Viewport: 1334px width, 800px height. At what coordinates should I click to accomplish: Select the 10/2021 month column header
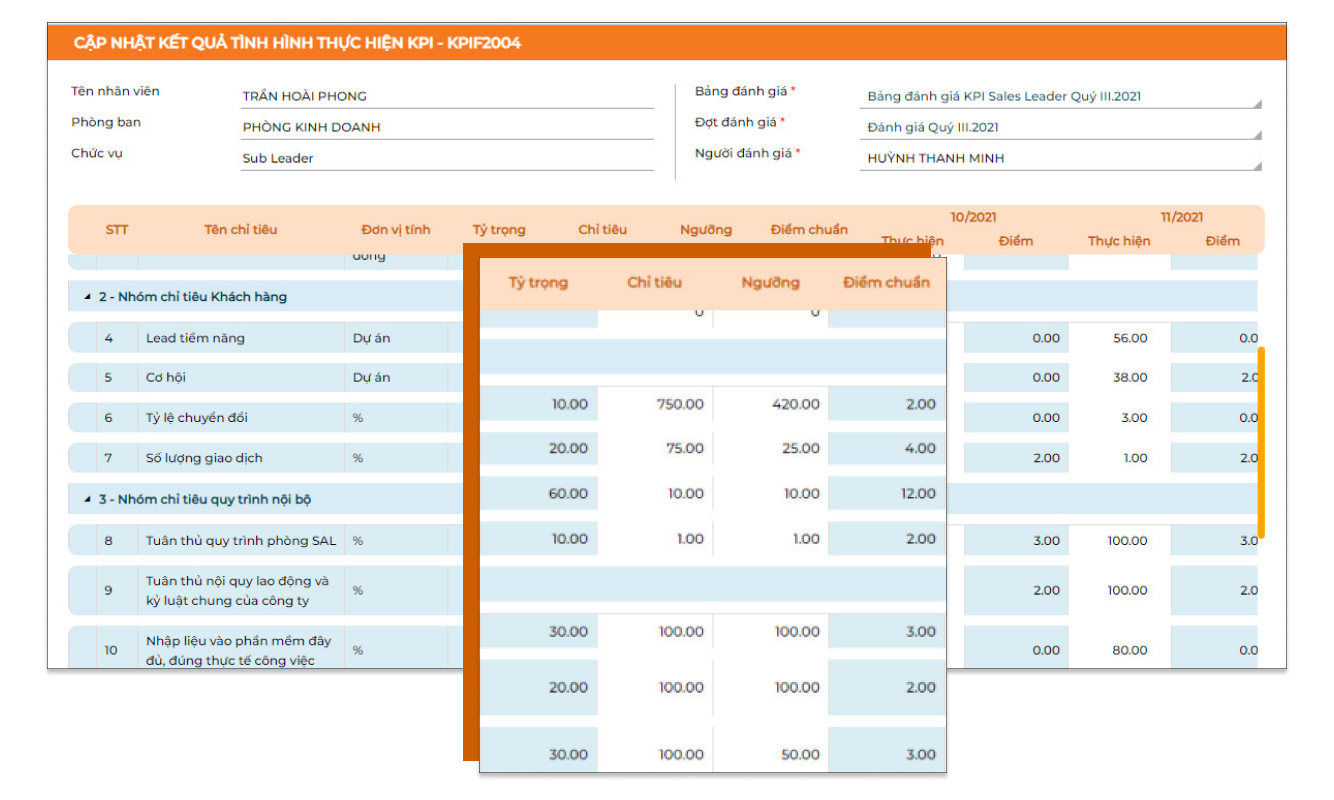(x=973, y=217)
